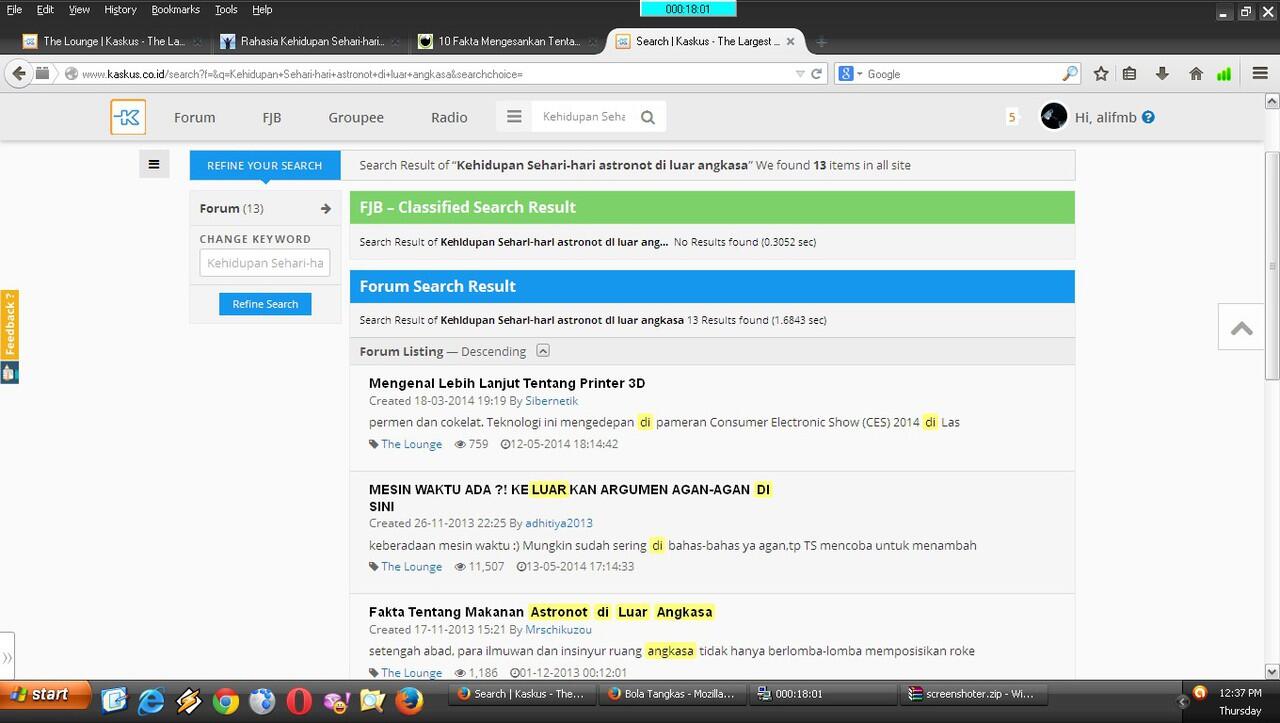Open Groupee in Kaskus navigation
The image size is (1280, 723).
356,117
